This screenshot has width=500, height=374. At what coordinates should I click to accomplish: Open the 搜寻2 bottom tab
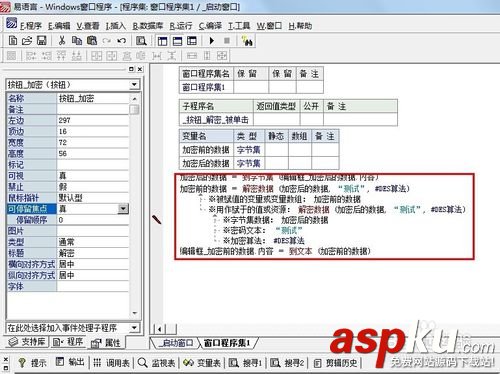(x=287, y=362)
